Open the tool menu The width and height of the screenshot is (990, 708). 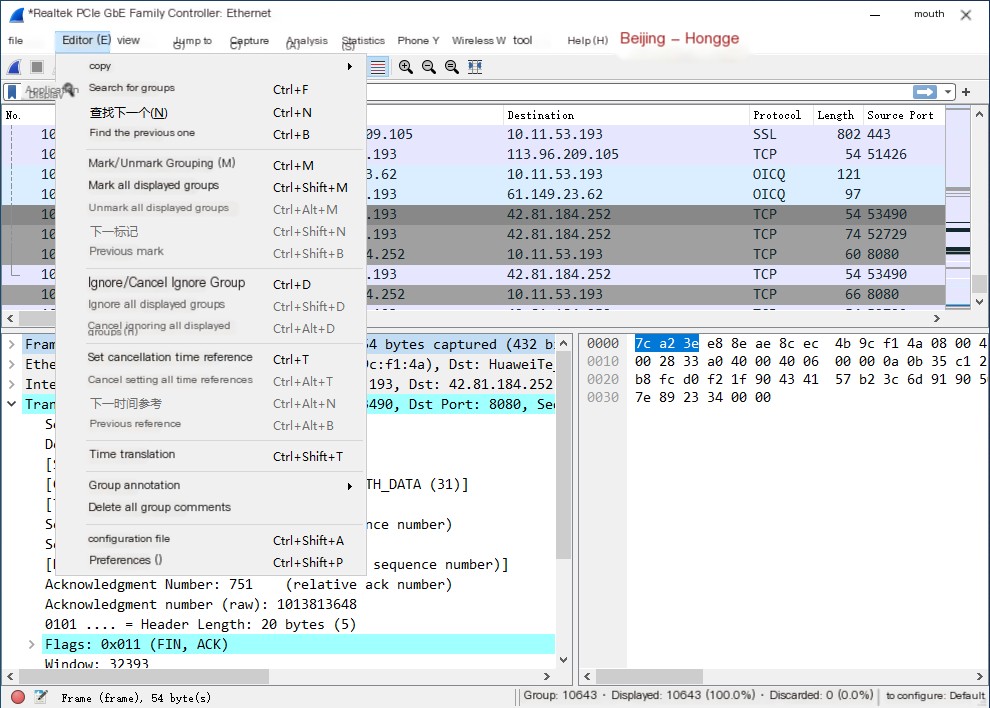[x=522, y=40]
